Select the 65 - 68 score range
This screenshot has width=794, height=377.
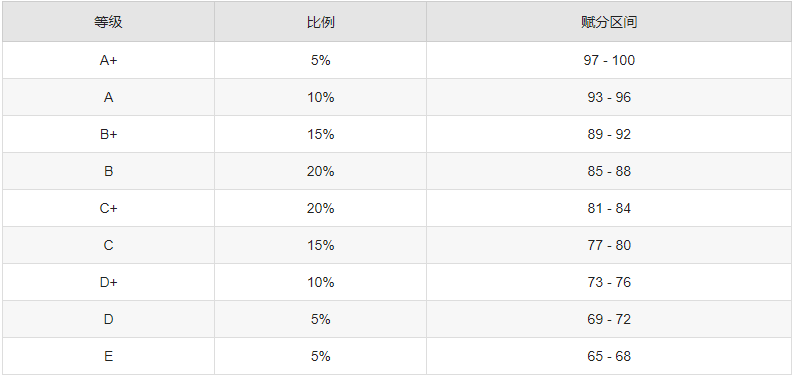coord(609,356)
